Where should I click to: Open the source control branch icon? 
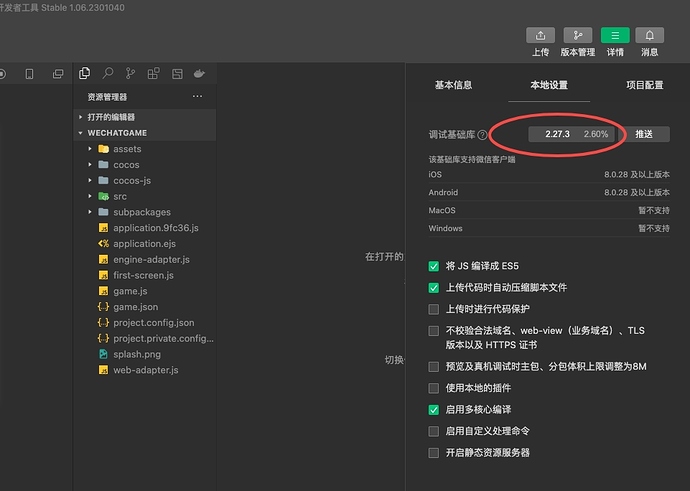pos(130,73)
